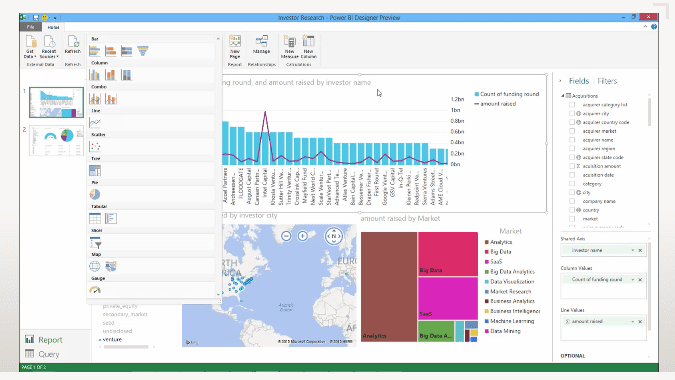Click the map compass navigation control
The height and width of the screenshot is (380, 675).
click(x=334, y=236)
